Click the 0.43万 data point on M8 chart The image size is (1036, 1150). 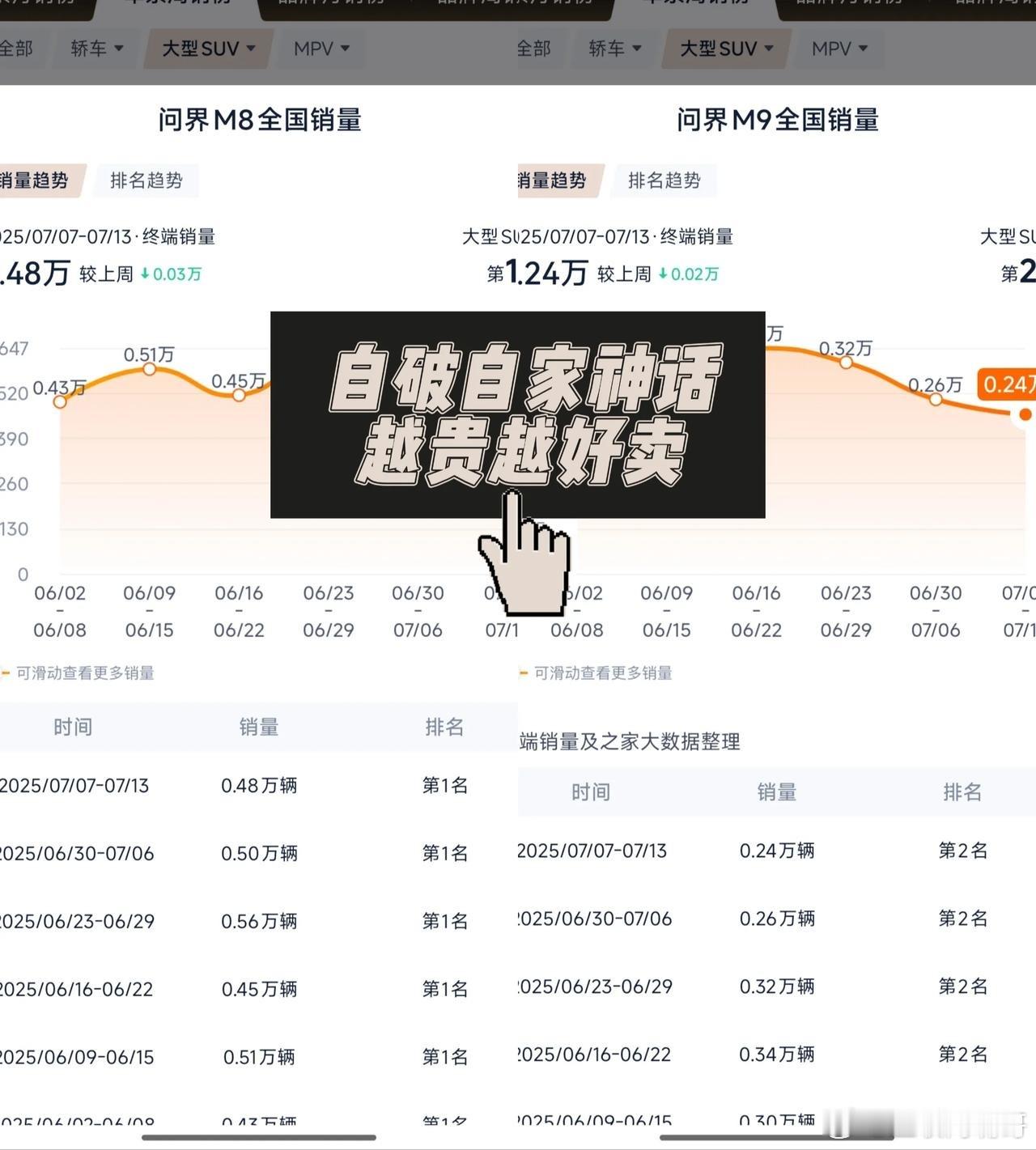pos(60,401)
